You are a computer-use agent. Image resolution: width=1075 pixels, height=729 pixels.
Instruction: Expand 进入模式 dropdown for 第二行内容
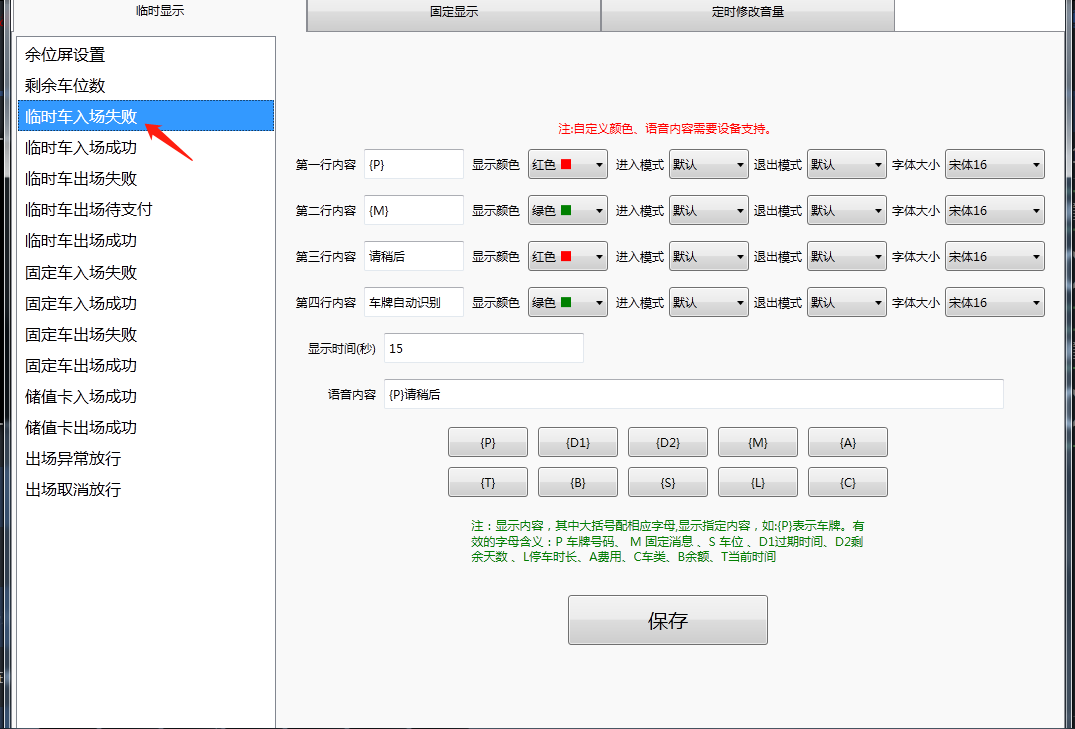708,211
